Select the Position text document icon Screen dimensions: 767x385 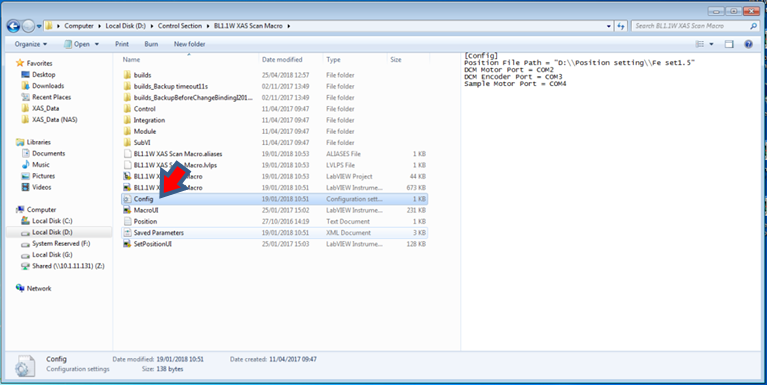pos(127,221)
